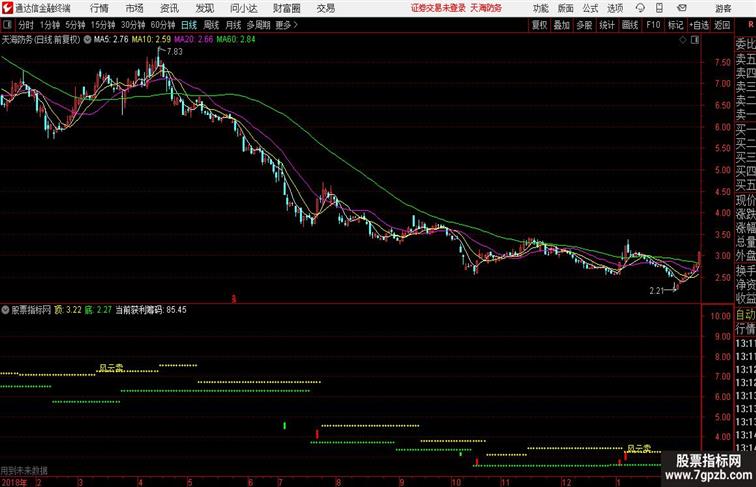Image resolution: width=756 pixels, height=487 pixels.
Task: Open the 问小达 menu
Action: (x=243, y=8)
